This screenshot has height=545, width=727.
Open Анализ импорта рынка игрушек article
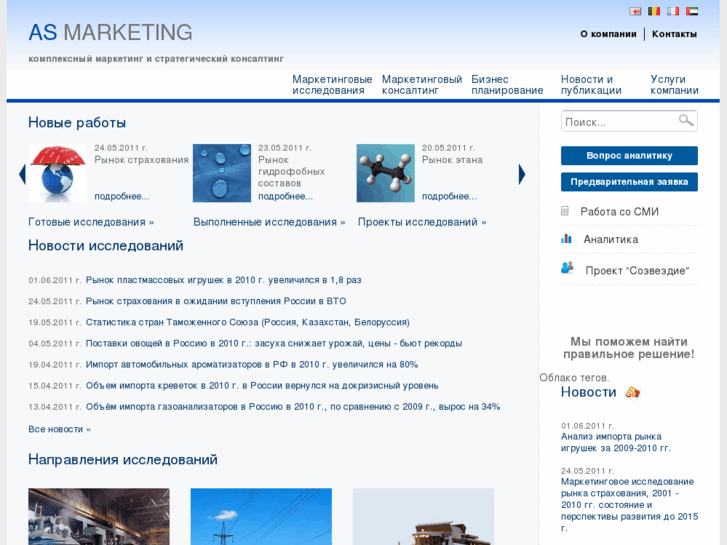click(x=616, y=442)
